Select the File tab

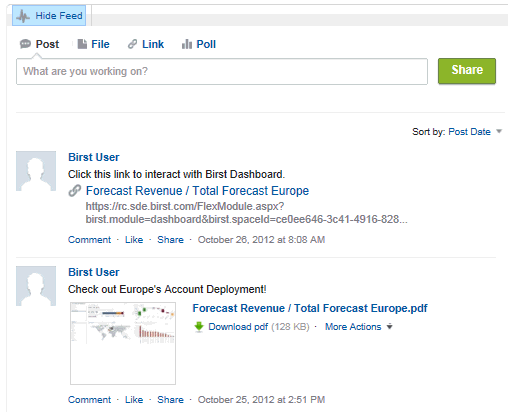point(100,44)
